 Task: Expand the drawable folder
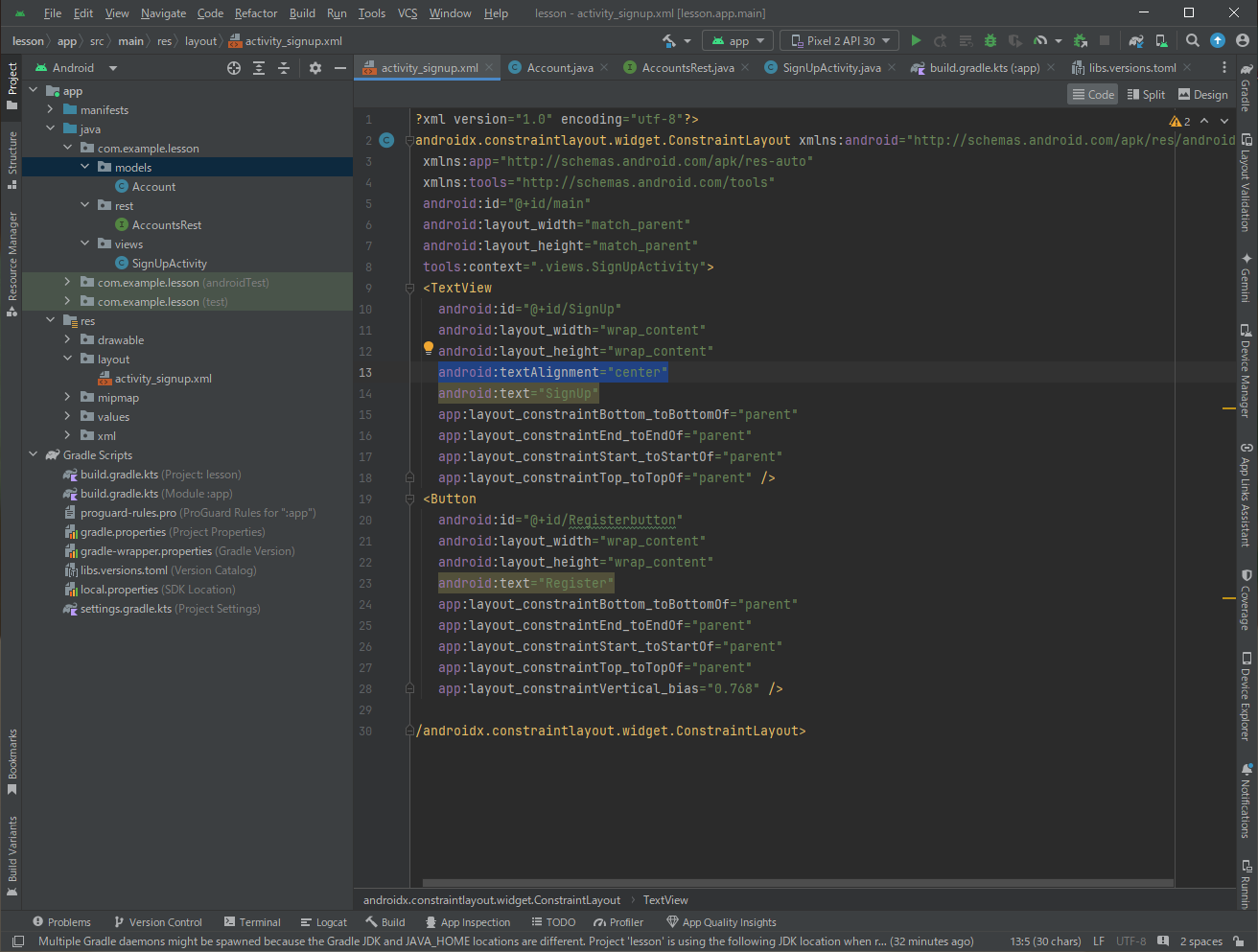(x=67, y=339)
